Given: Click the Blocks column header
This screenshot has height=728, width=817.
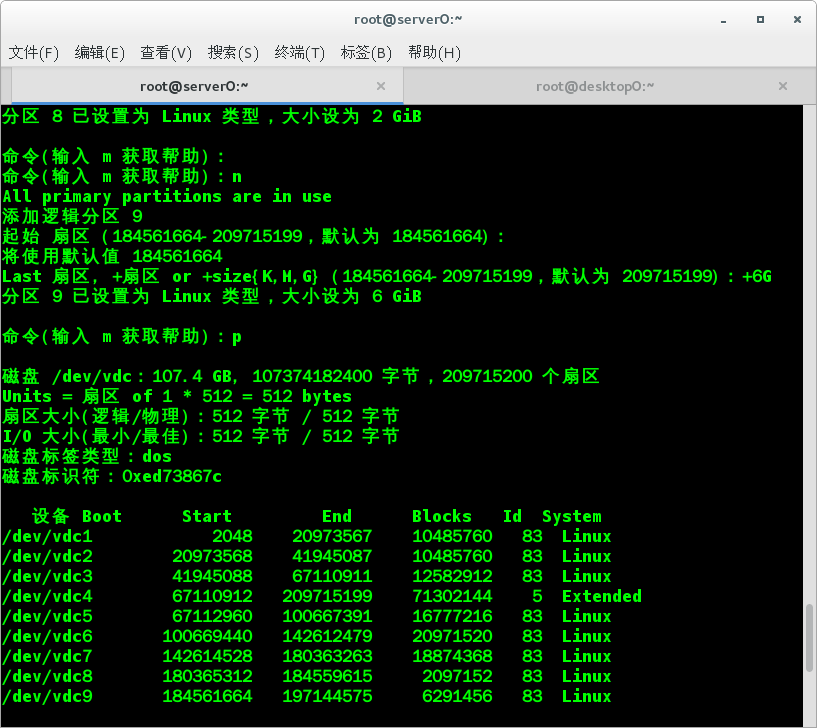Looking at the screenshot, I should click(442, 516).
